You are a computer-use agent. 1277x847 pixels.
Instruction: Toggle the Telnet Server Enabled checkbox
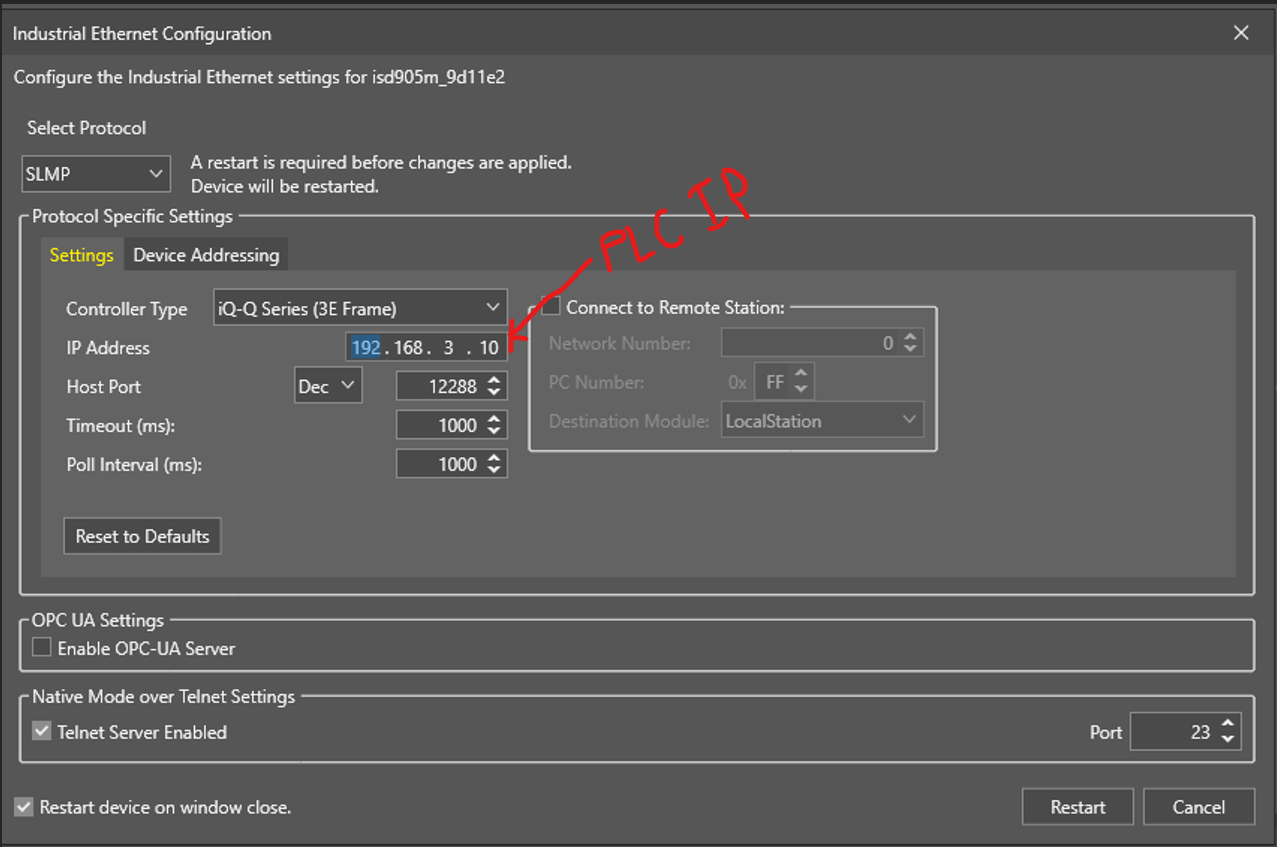(41, 731)
